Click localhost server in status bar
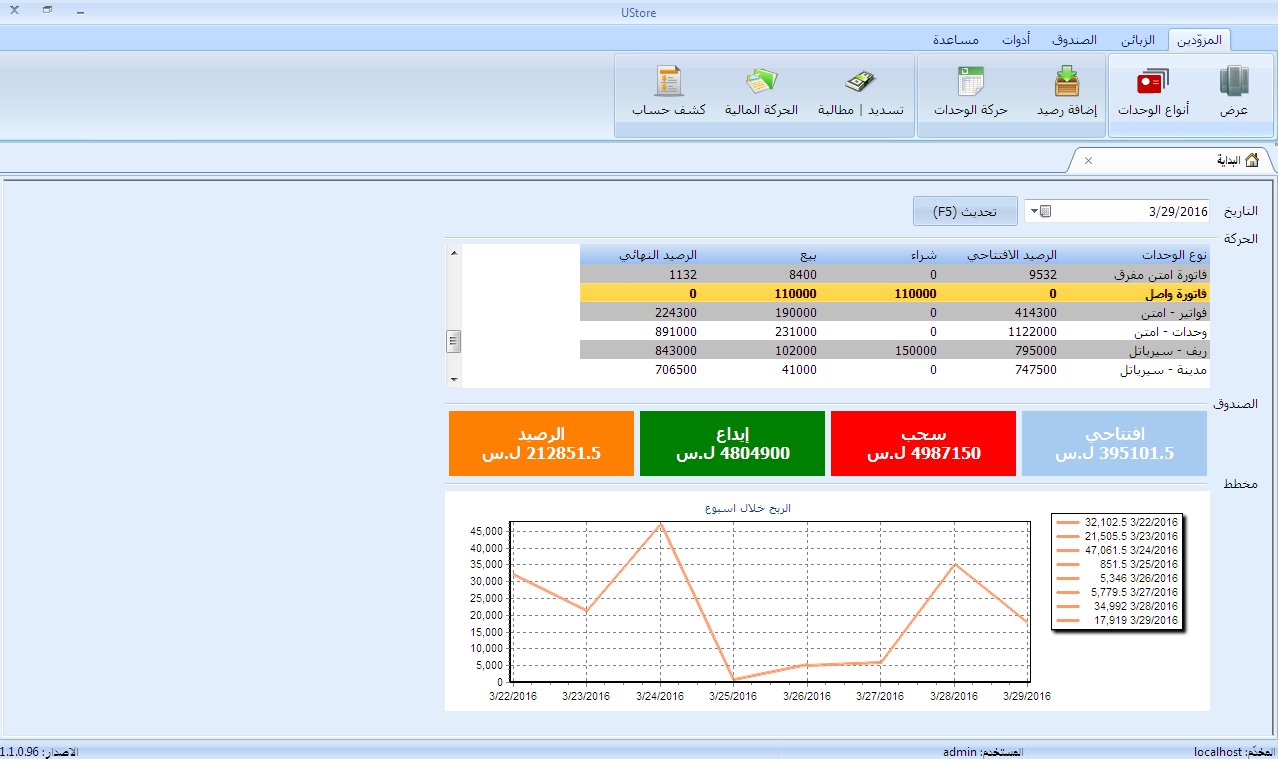 (1218, 751)
